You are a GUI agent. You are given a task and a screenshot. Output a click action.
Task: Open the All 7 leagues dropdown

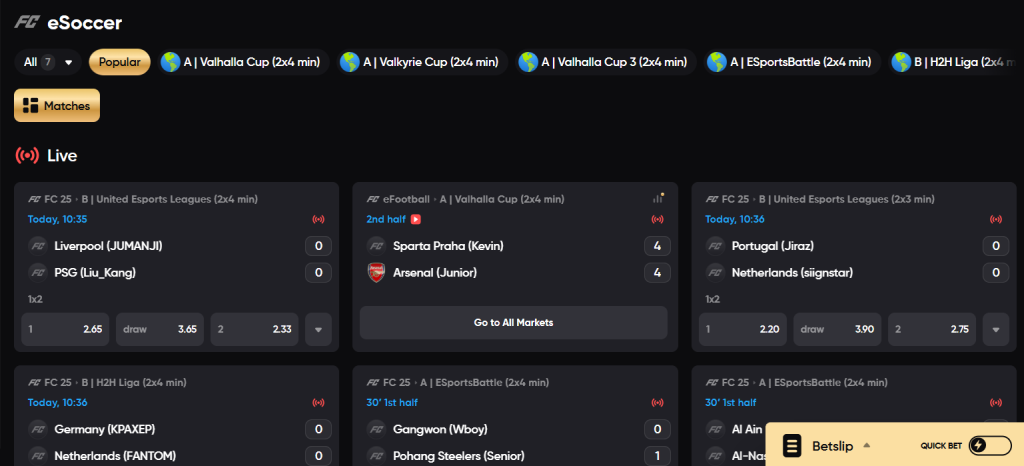pos(48,62)
